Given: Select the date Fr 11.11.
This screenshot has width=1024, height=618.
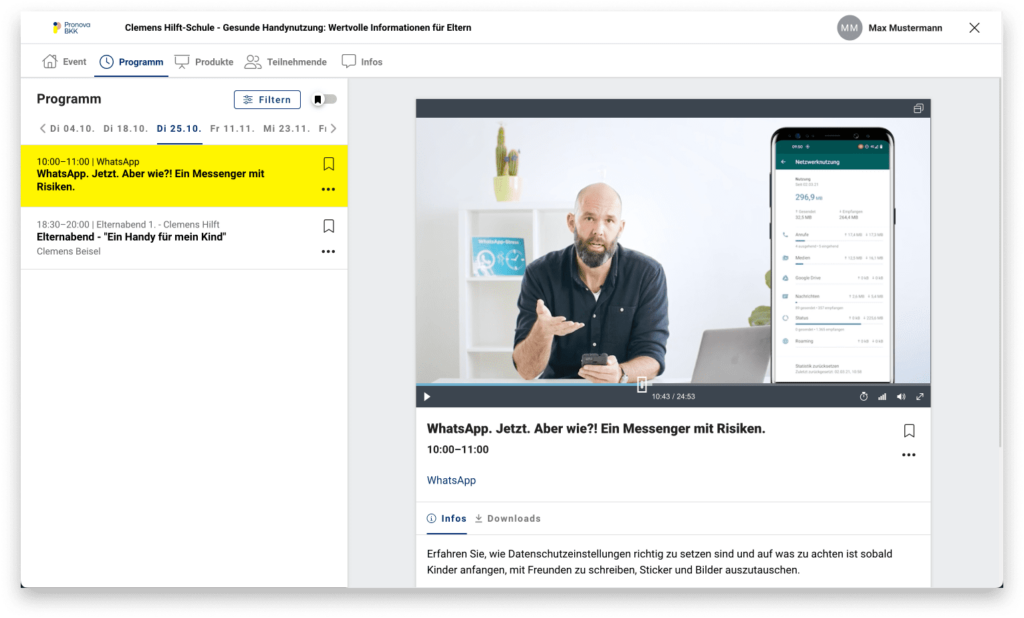Looking at the screenshot, I should 232,129.
